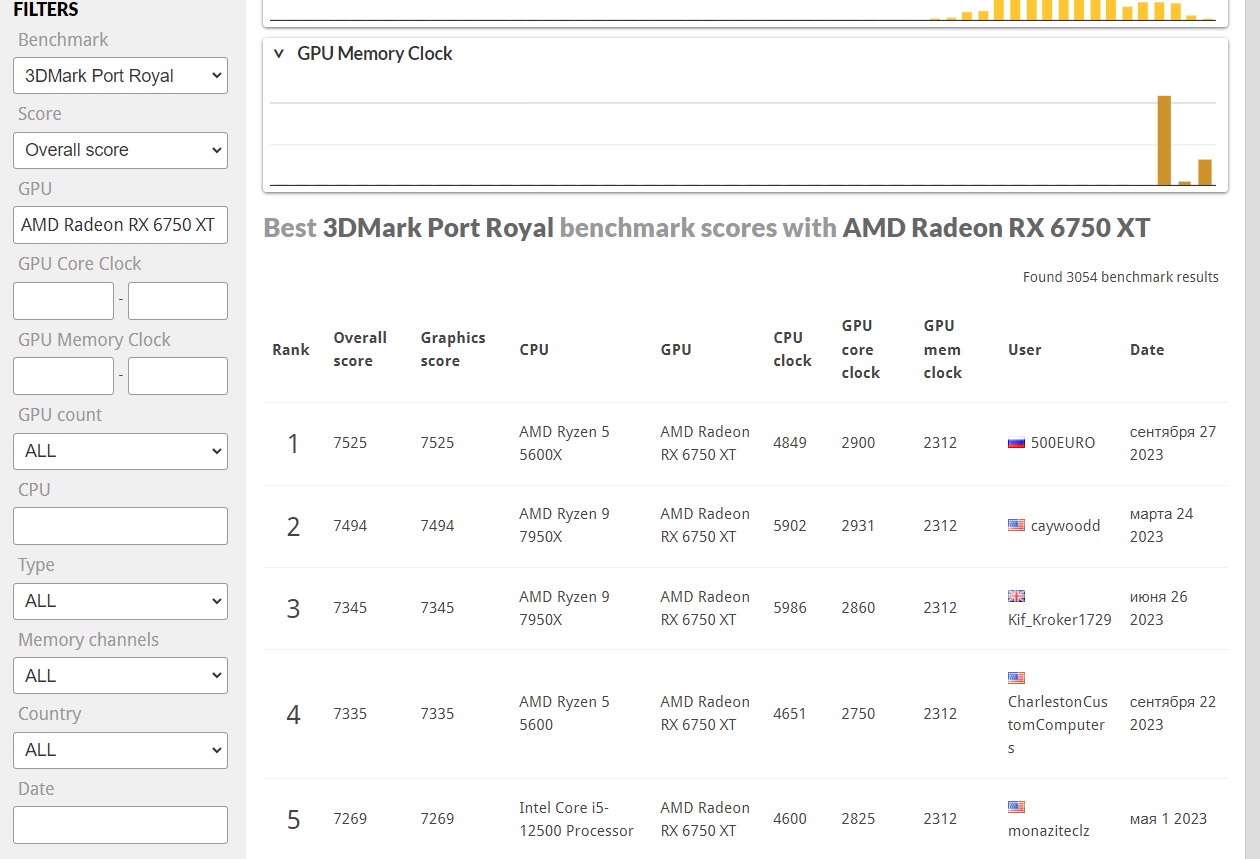
Task: Click the tallest bar in GPU Memory Clock chart
Action: click(1164, 140)
